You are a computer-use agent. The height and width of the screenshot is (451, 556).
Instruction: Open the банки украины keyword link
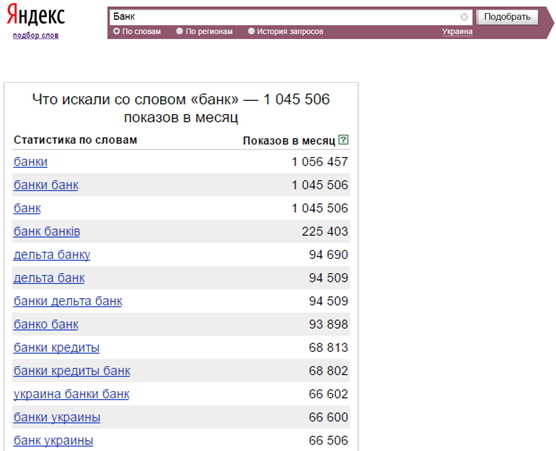coord(57,417)
